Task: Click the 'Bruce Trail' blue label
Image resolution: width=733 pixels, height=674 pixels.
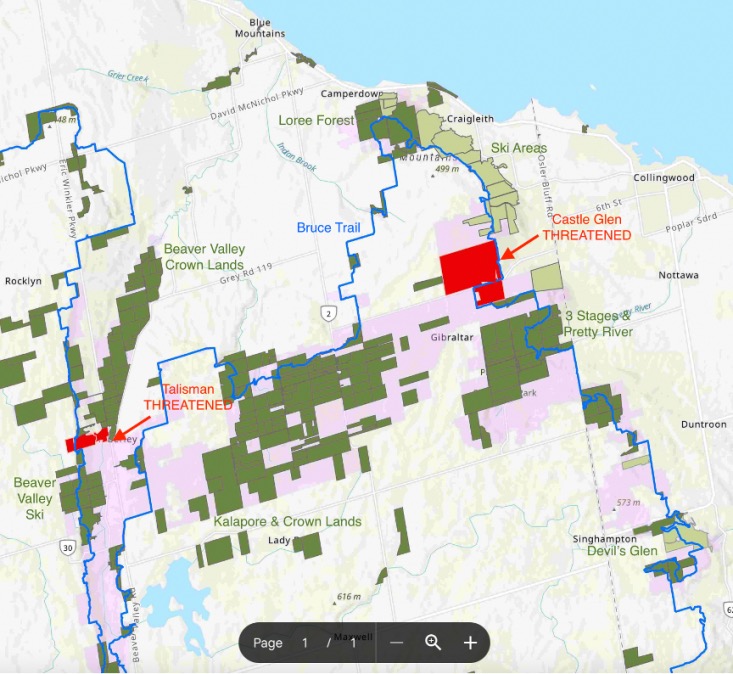Action: [329, 228]
